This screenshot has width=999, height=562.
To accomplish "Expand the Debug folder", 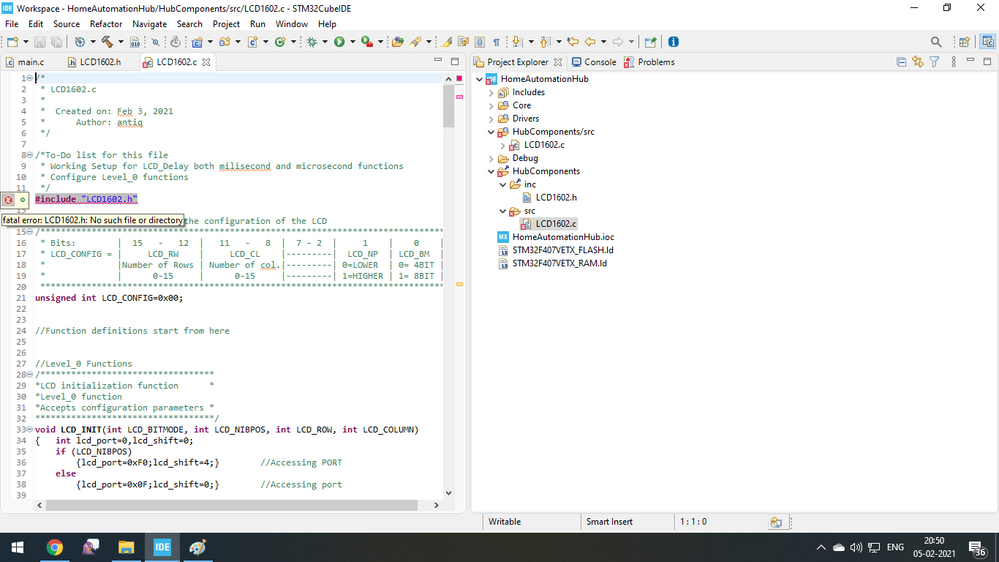I will pos(491,158).
